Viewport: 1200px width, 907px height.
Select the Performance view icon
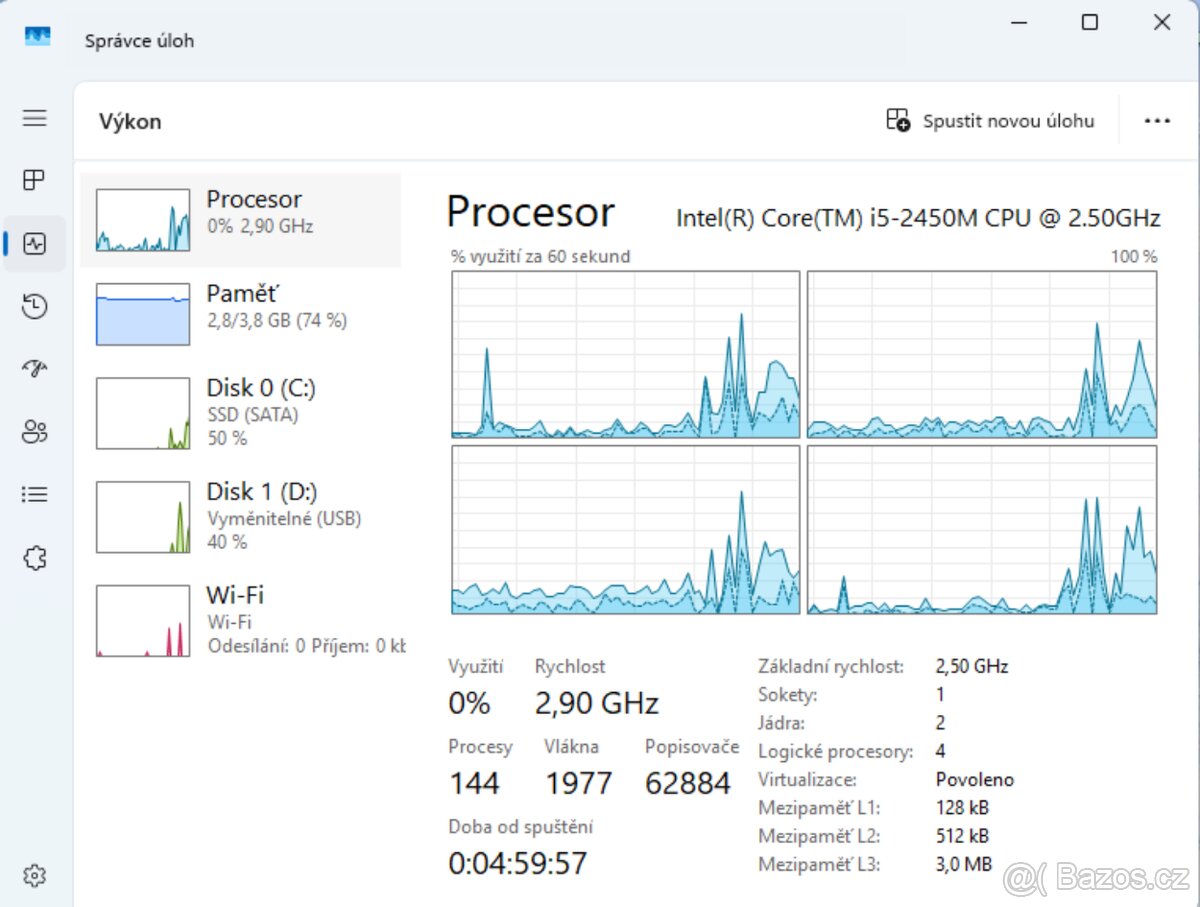(34, 243)
